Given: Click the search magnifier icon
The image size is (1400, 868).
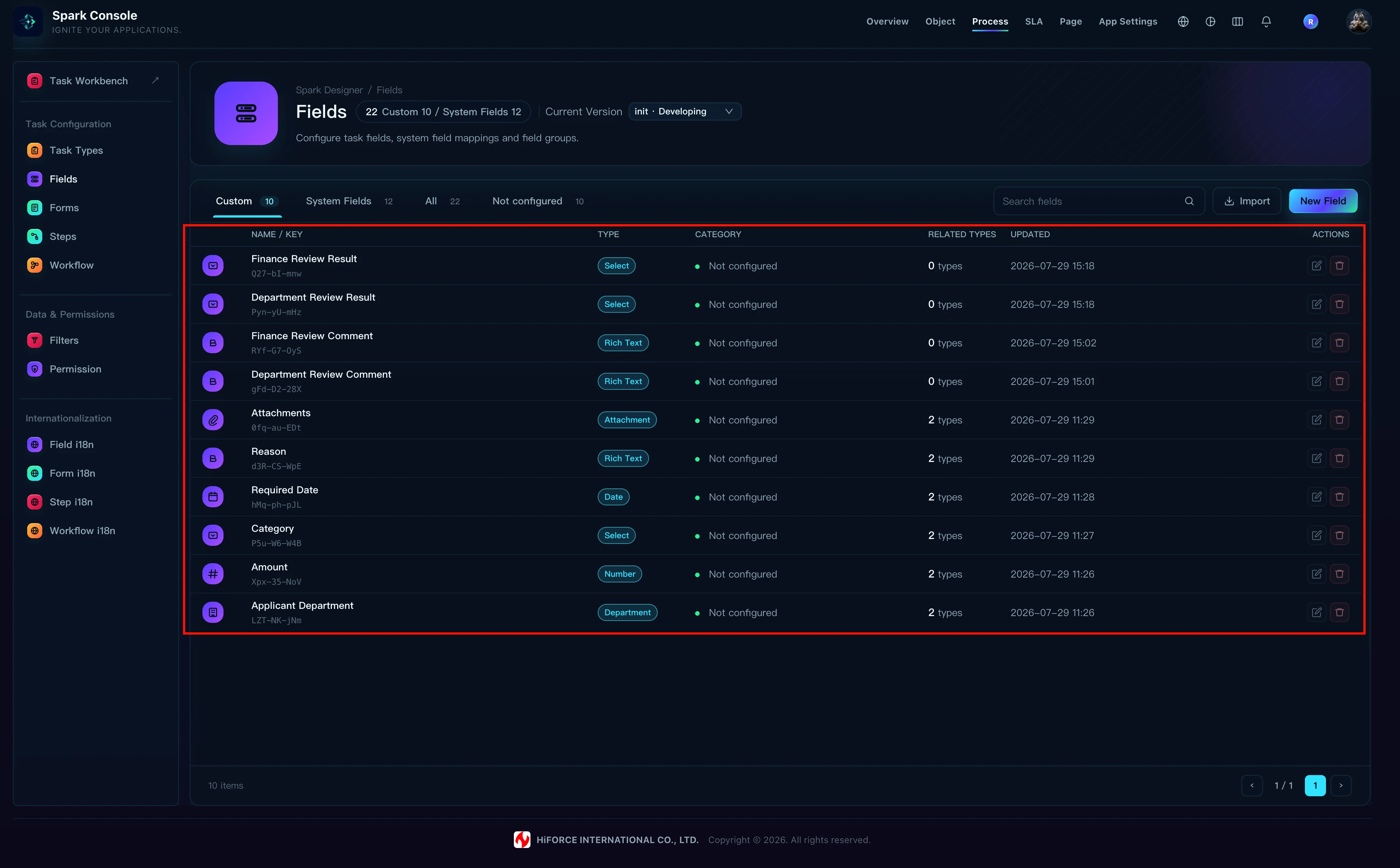Looking at the screenshot, I should click(x=1189, y=201).
